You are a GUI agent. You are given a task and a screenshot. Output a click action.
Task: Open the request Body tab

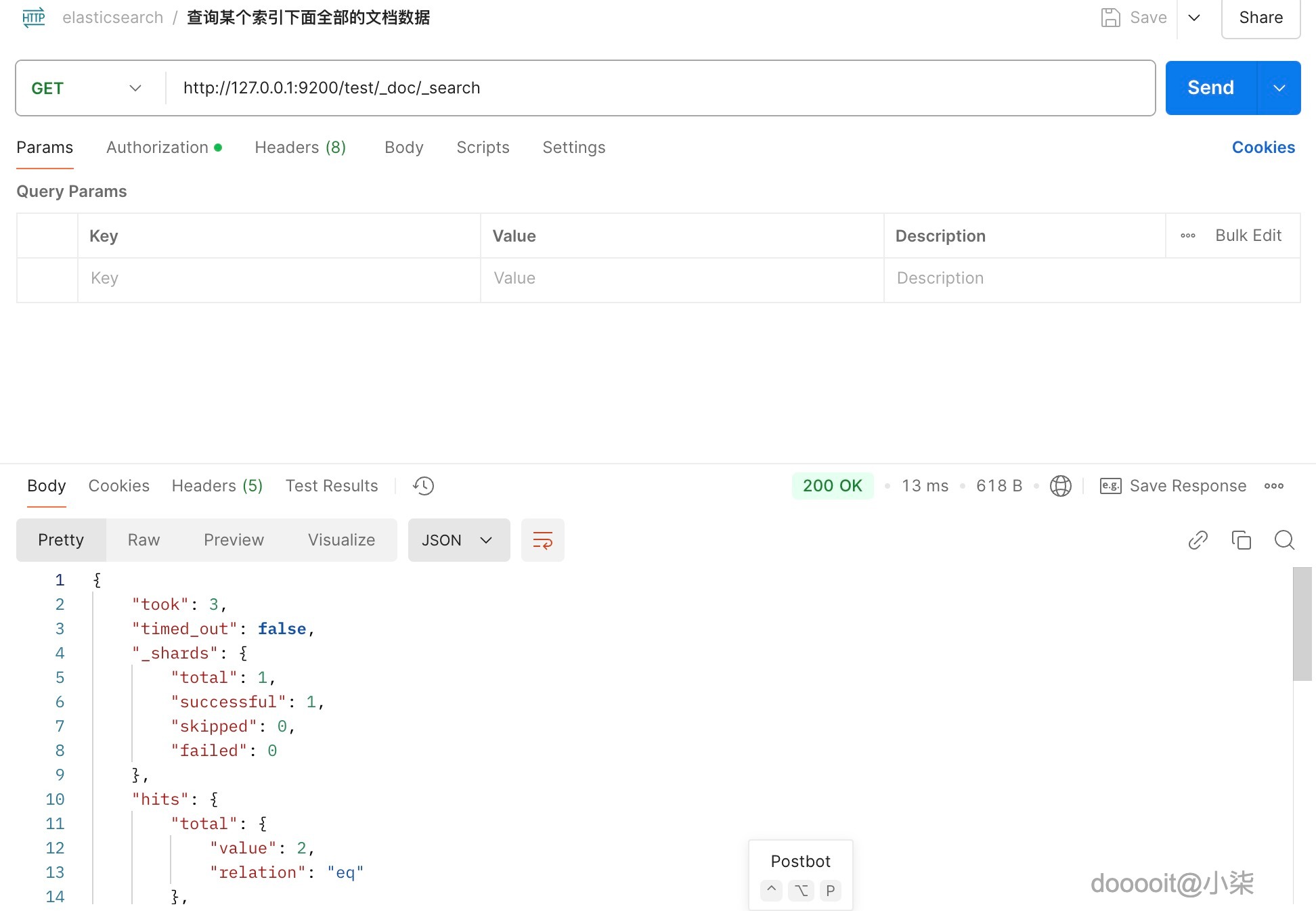coord(403,148)
